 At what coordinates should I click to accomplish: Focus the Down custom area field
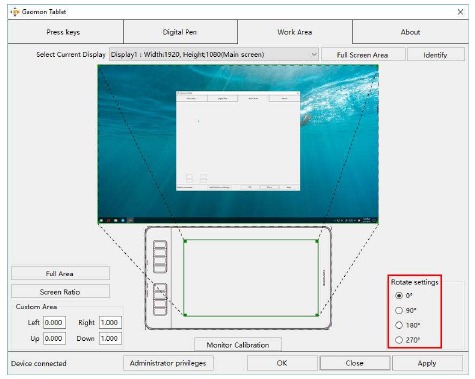coord(110,339)
